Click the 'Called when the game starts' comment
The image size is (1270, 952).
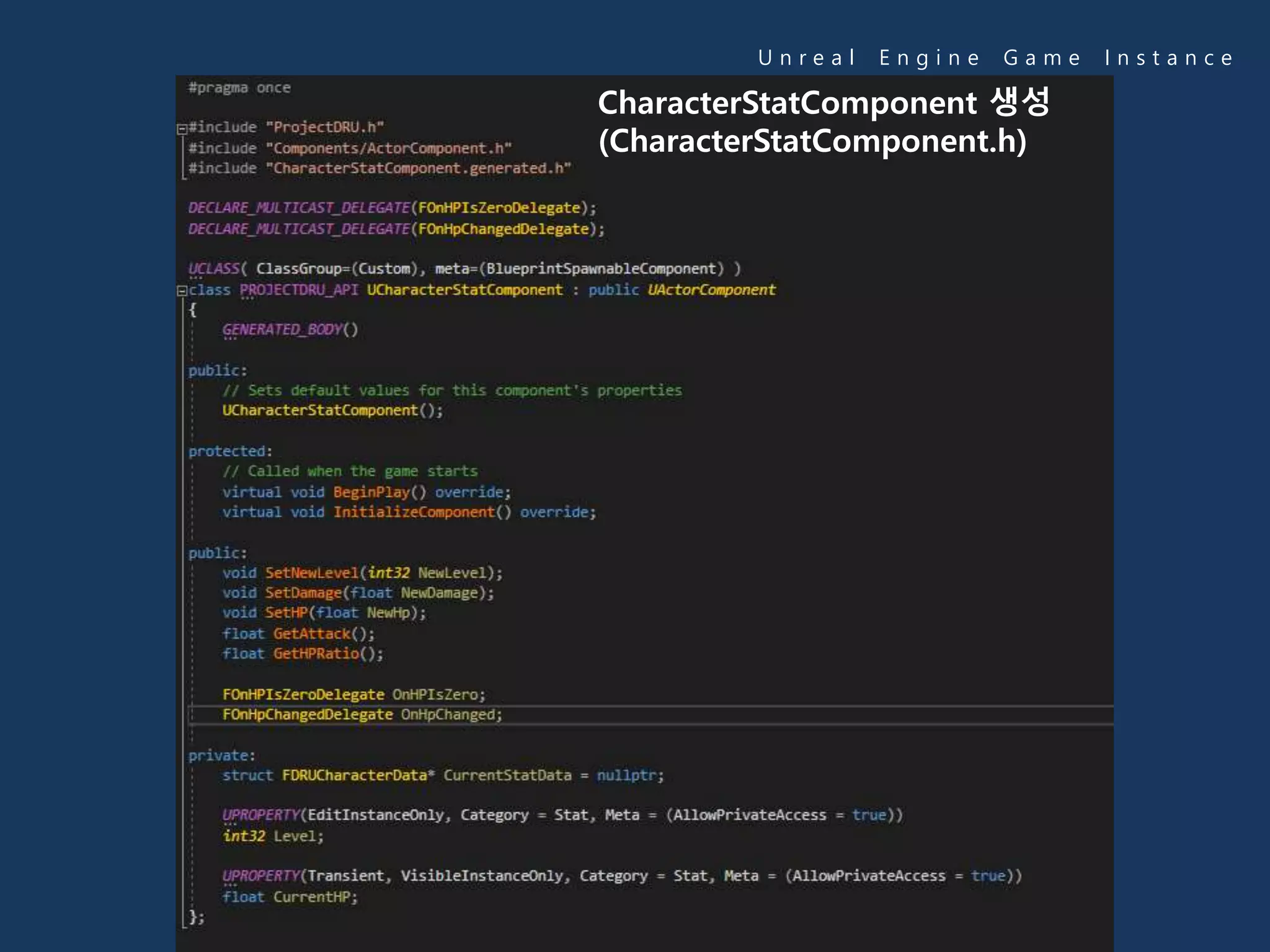coord(350,471)
